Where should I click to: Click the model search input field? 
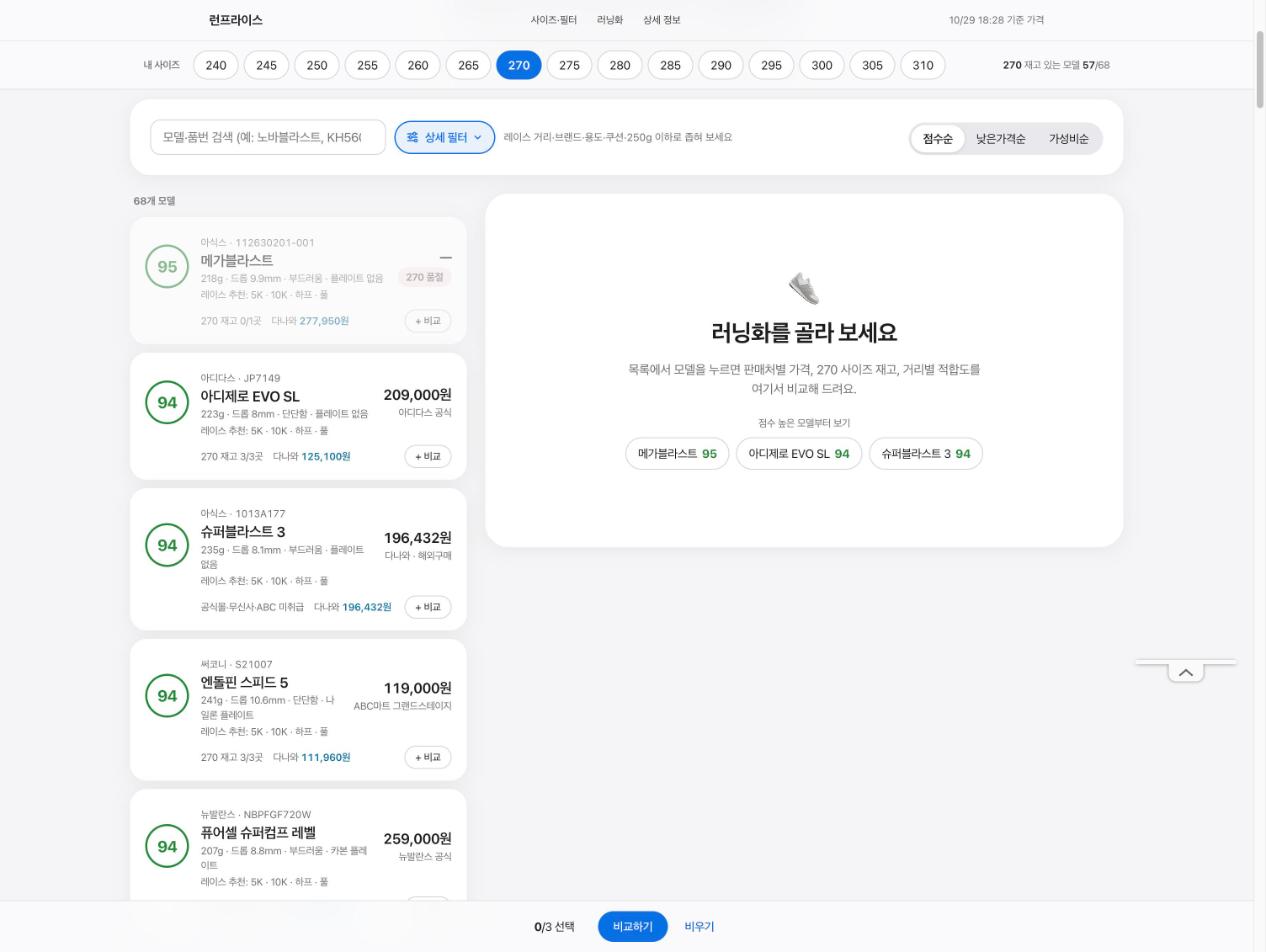[268, 137]
